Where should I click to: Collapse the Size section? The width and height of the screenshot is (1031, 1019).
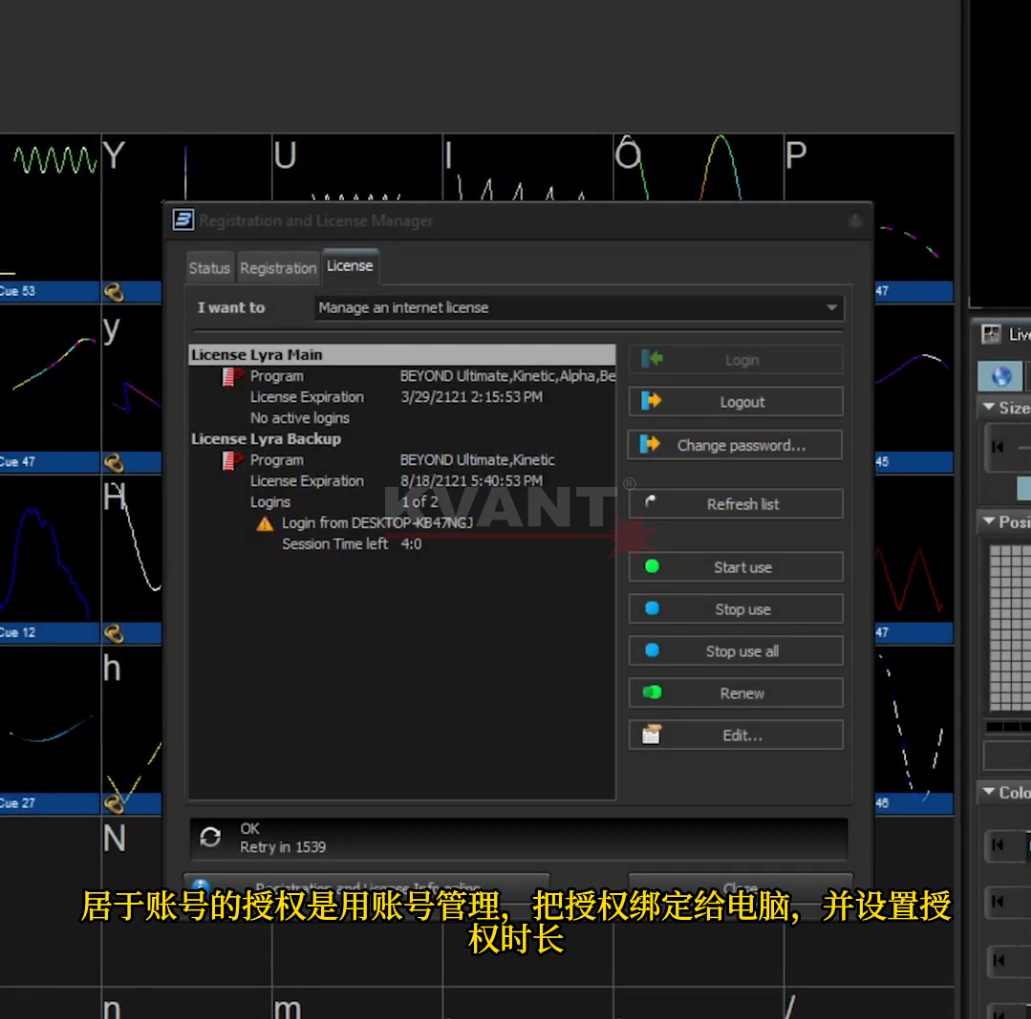pos(988,408)
